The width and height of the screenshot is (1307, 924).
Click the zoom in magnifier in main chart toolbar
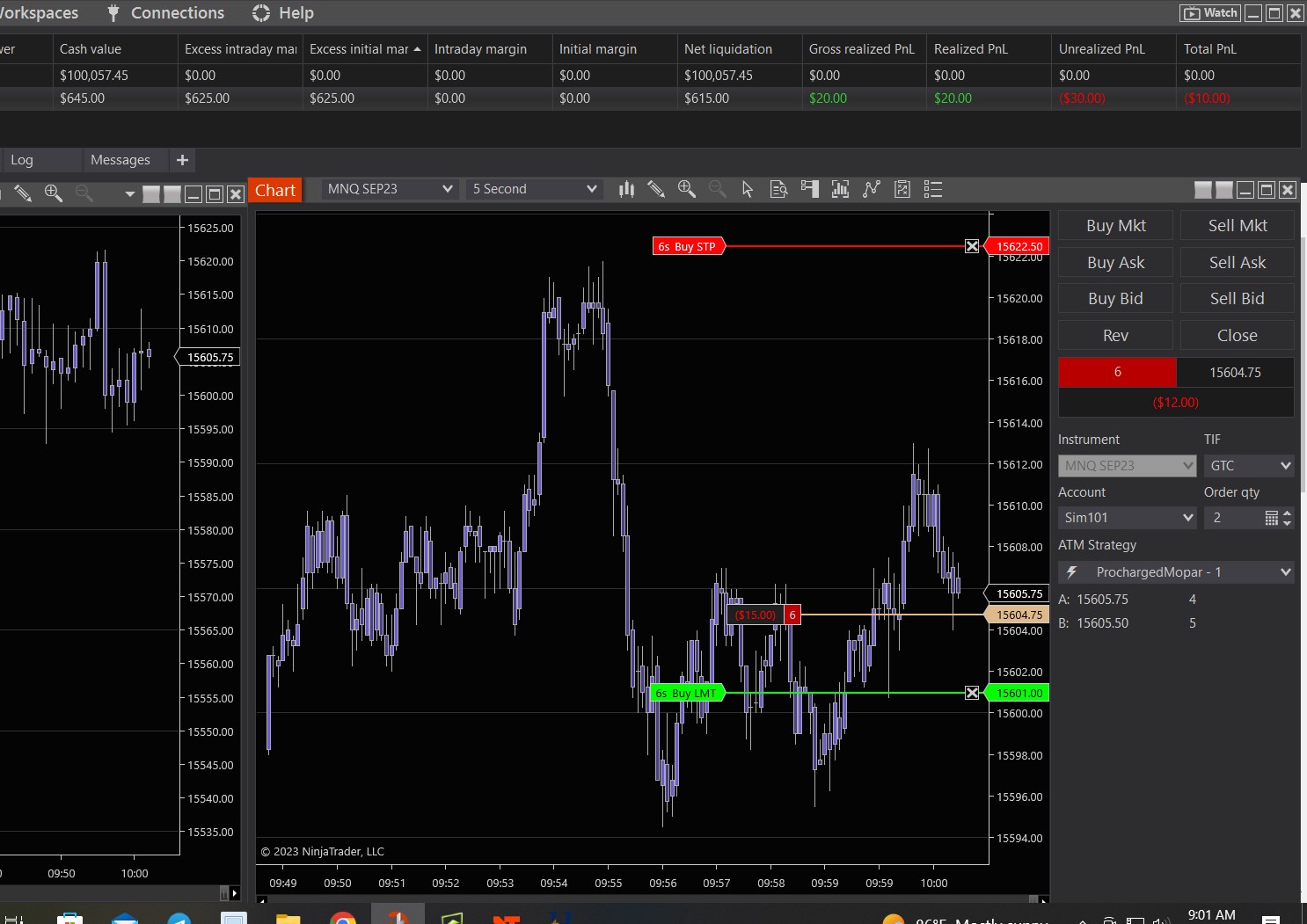tap(687, 189)
